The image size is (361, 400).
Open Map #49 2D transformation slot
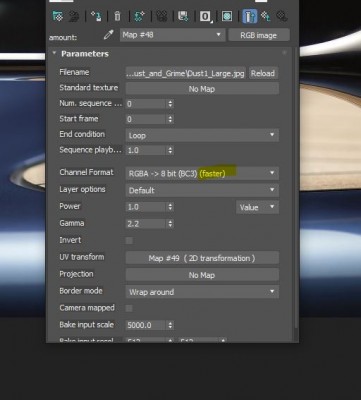coord(202,258)
